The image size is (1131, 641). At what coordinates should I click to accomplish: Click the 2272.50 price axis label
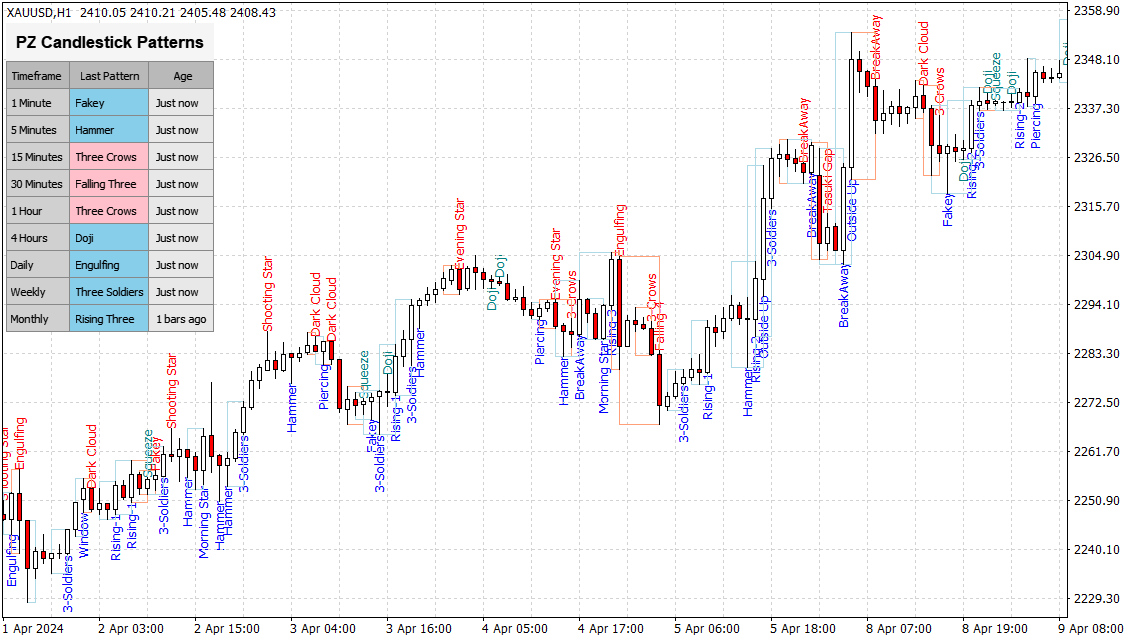[1096, 403]
